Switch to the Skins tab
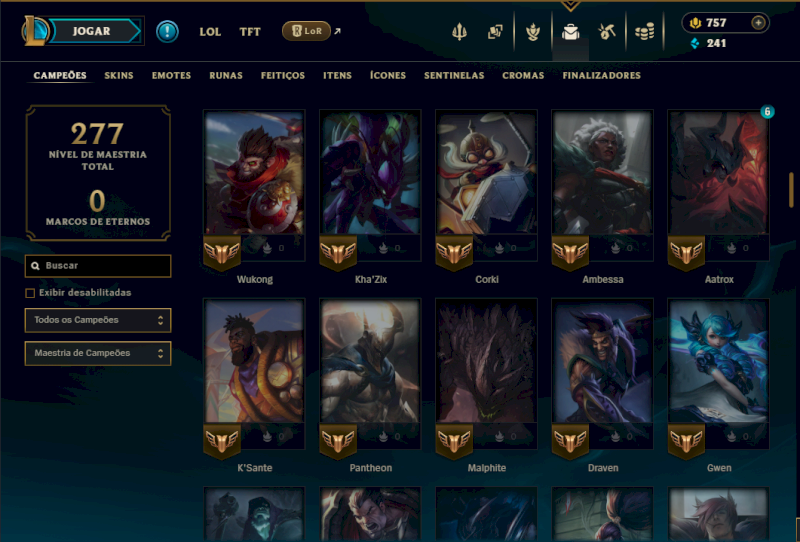800x542 pixels. pos(119,76)
